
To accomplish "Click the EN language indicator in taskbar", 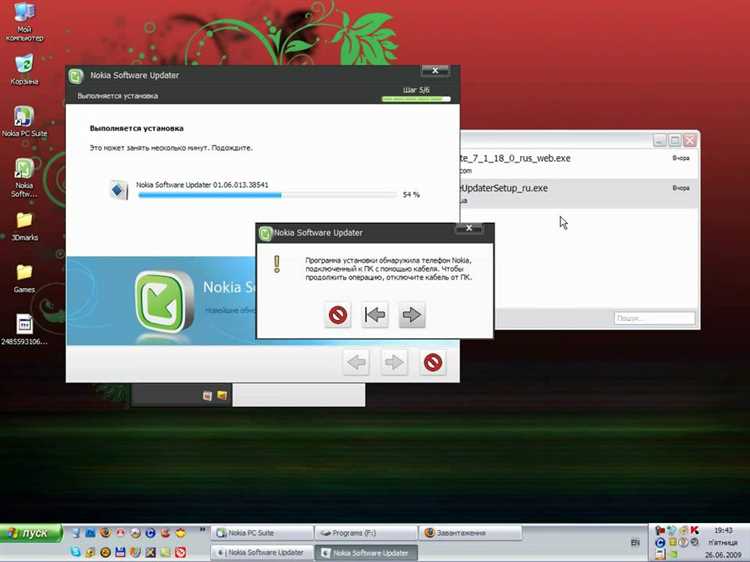I will point(635,542).
